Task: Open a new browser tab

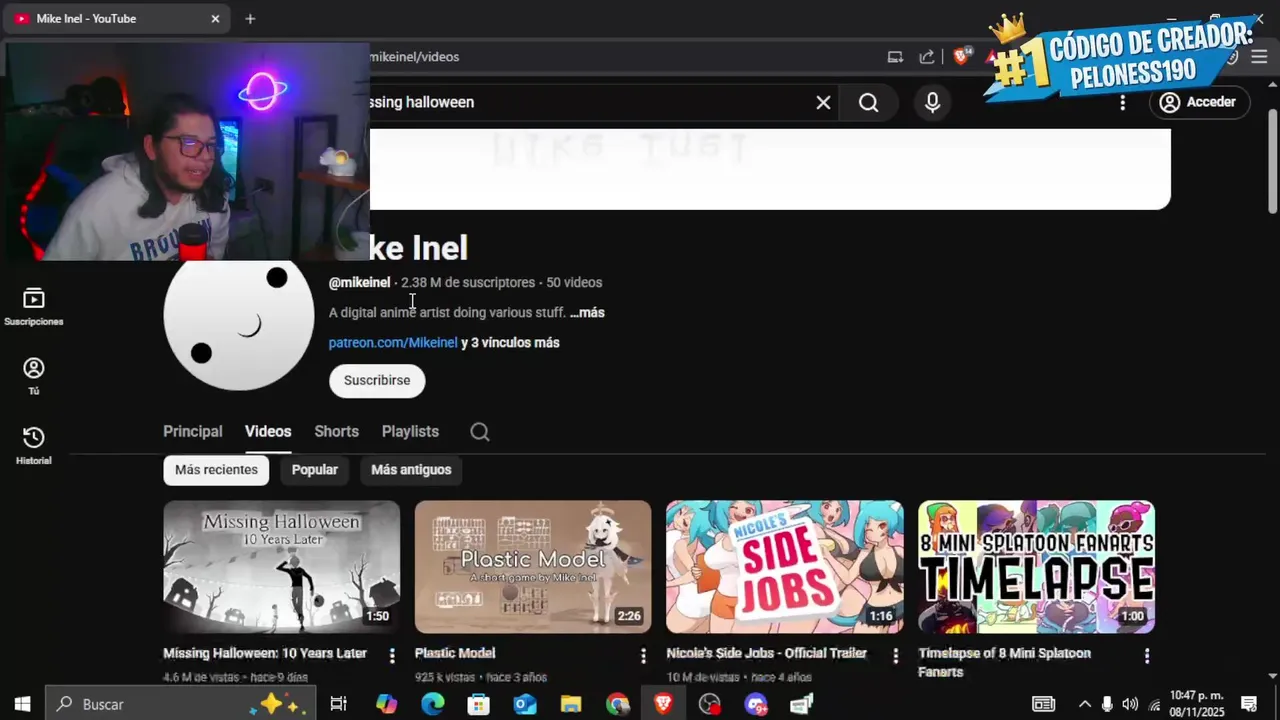Action: pos(250,19)
